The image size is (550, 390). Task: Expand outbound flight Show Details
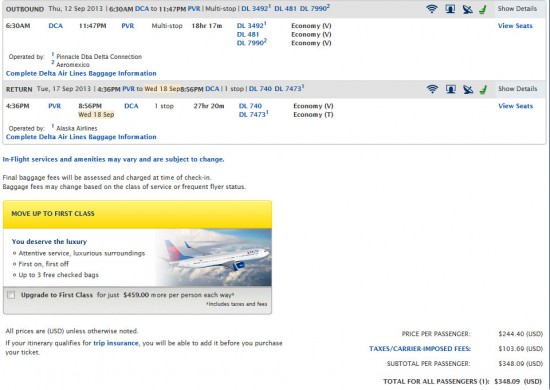pos(517,9)
